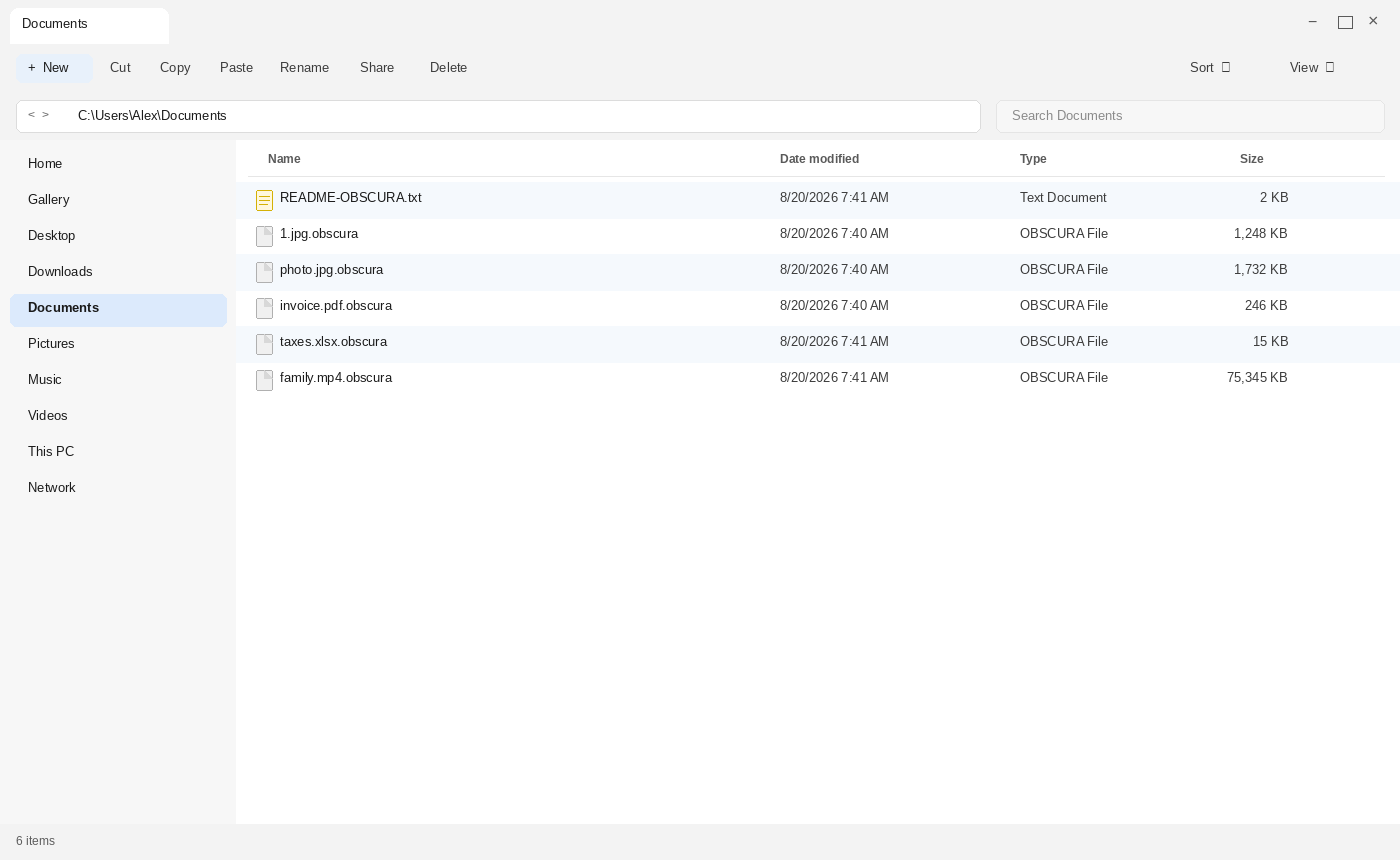Select the invoice.pdf.obscura file name
1400x860 pixels.
(336, 306)
